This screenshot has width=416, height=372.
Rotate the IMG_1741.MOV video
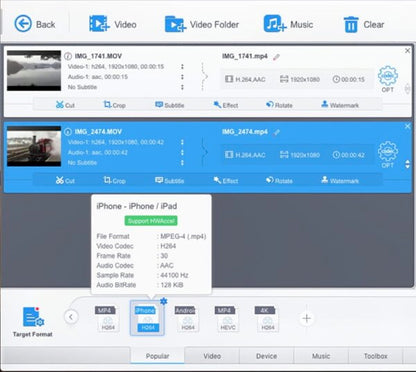[279, 105]
